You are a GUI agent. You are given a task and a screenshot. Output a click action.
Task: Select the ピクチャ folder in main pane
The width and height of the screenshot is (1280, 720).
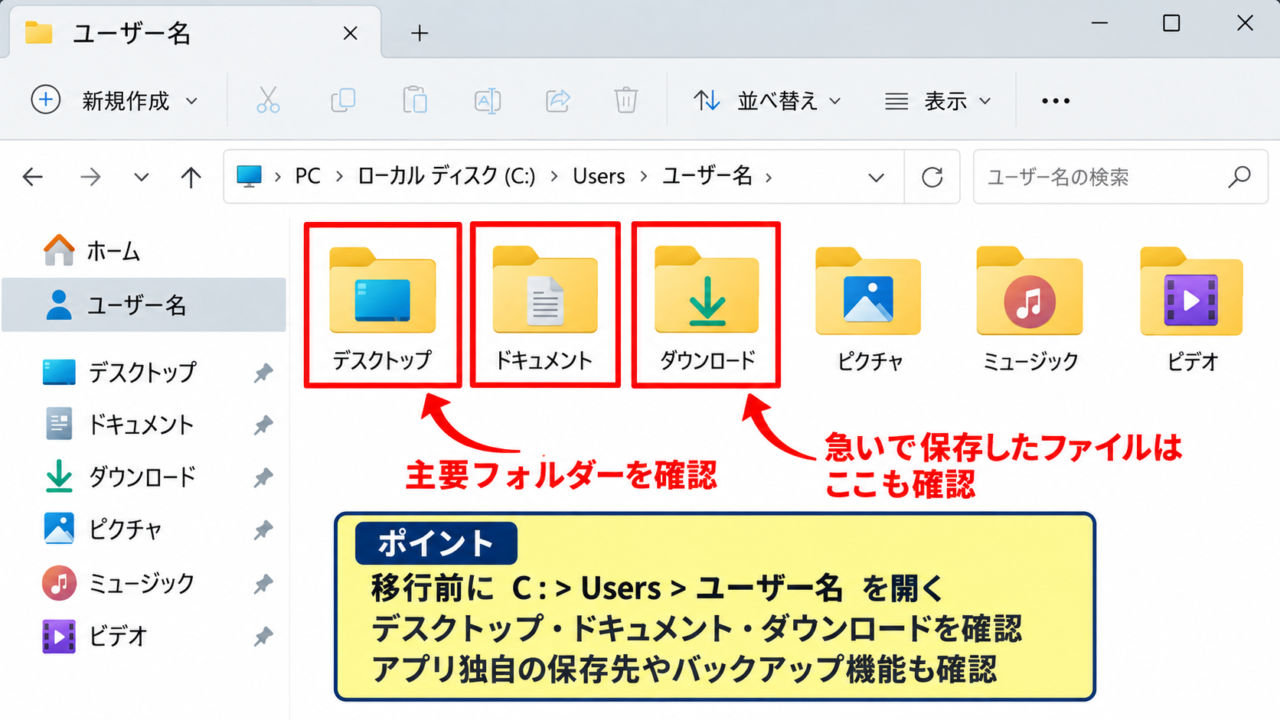868,308
